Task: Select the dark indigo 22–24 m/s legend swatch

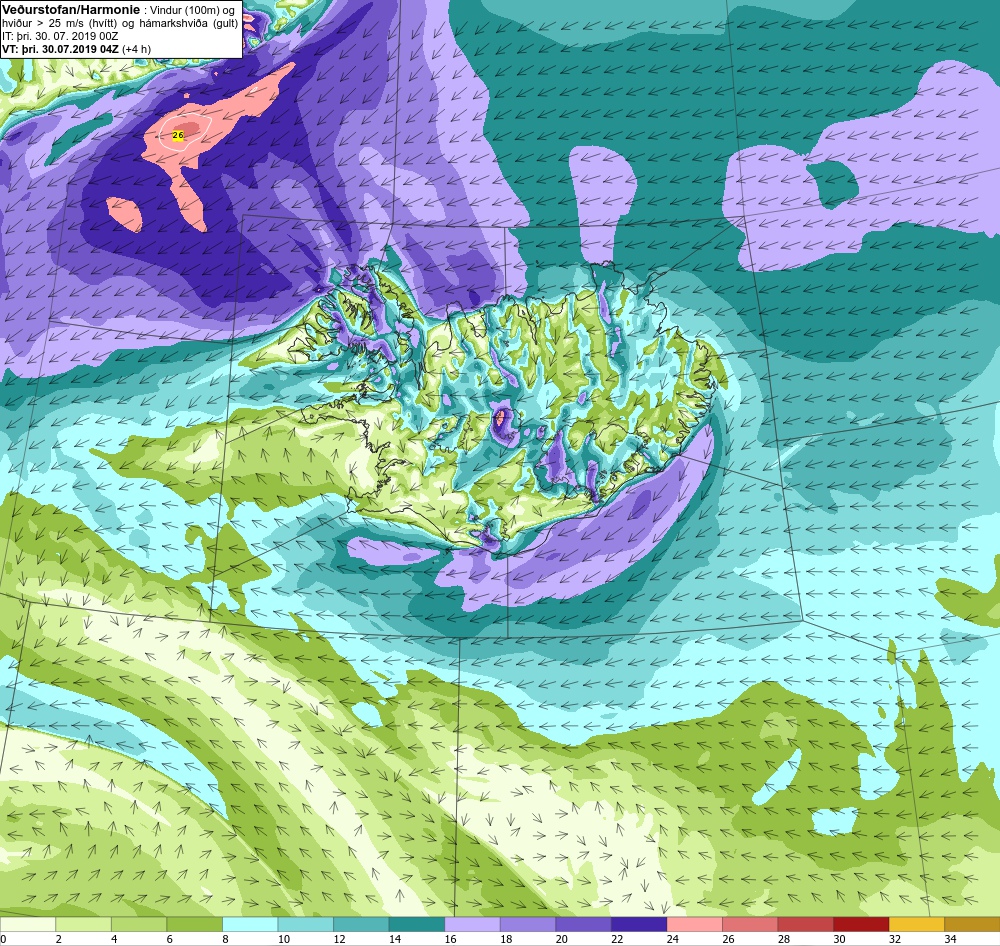Action: click(x=638, y=924)
